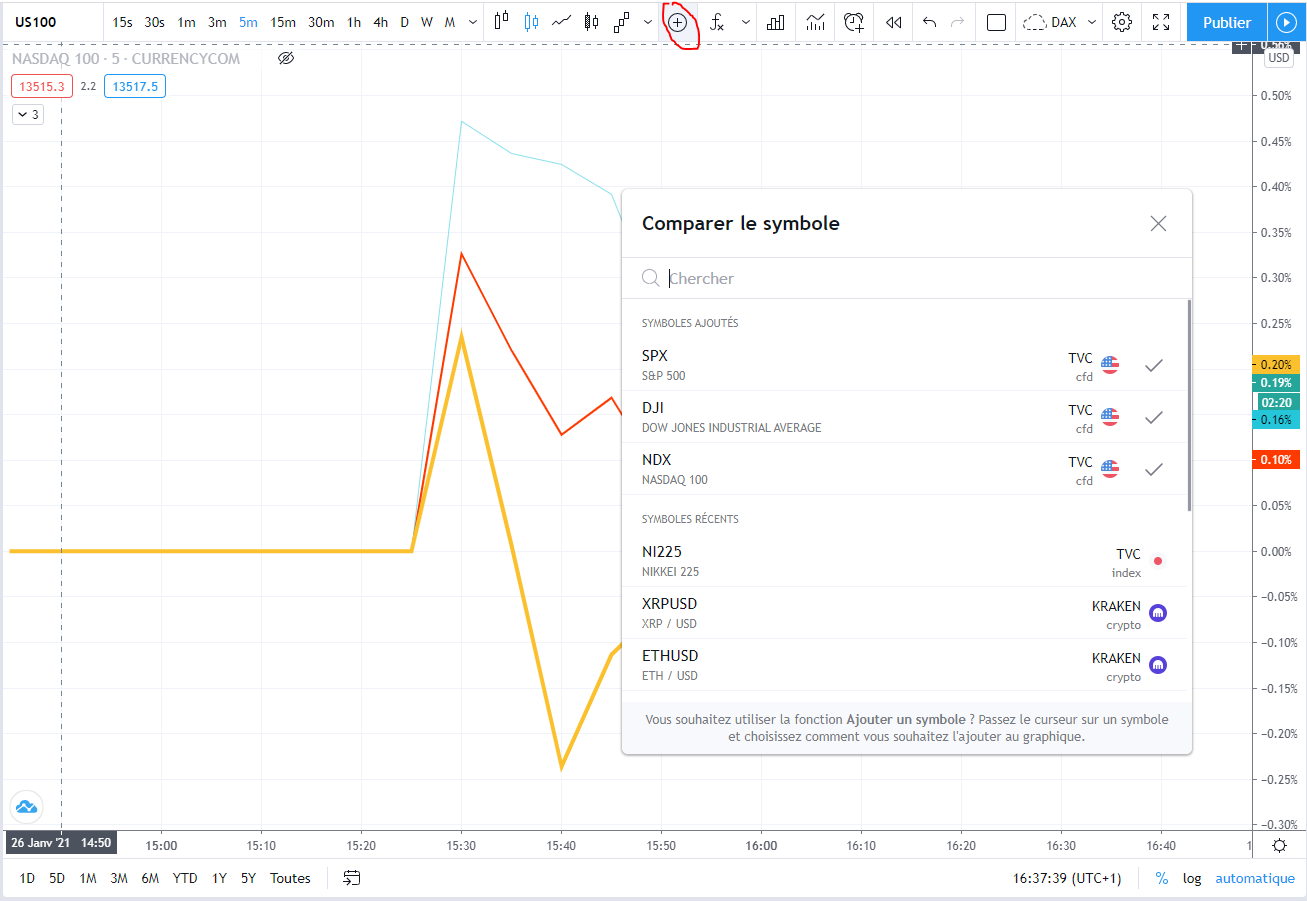Switch to the 15m timeframe
The image size is (1307, 901).
[x=283, y=22]
